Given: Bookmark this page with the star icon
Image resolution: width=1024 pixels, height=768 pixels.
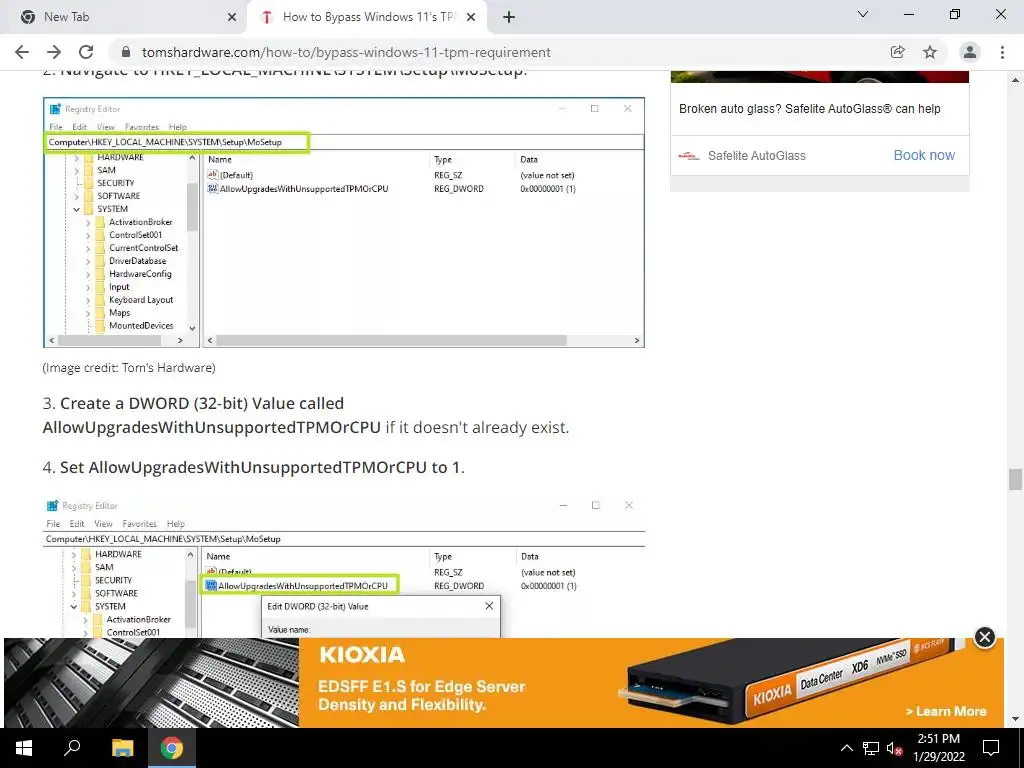Looking at the screenshot, I should coord(930,52).
